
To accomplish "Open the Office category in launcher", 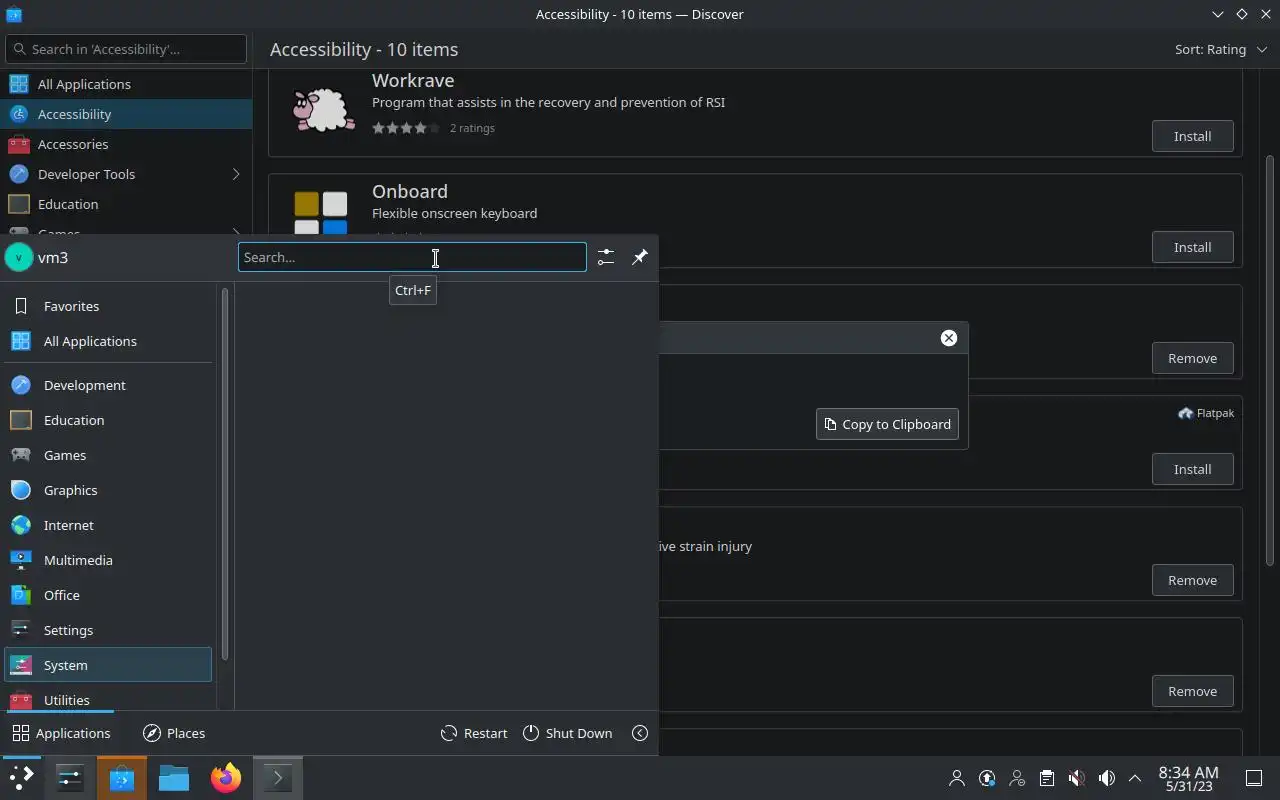I will (x=108, y=595).
